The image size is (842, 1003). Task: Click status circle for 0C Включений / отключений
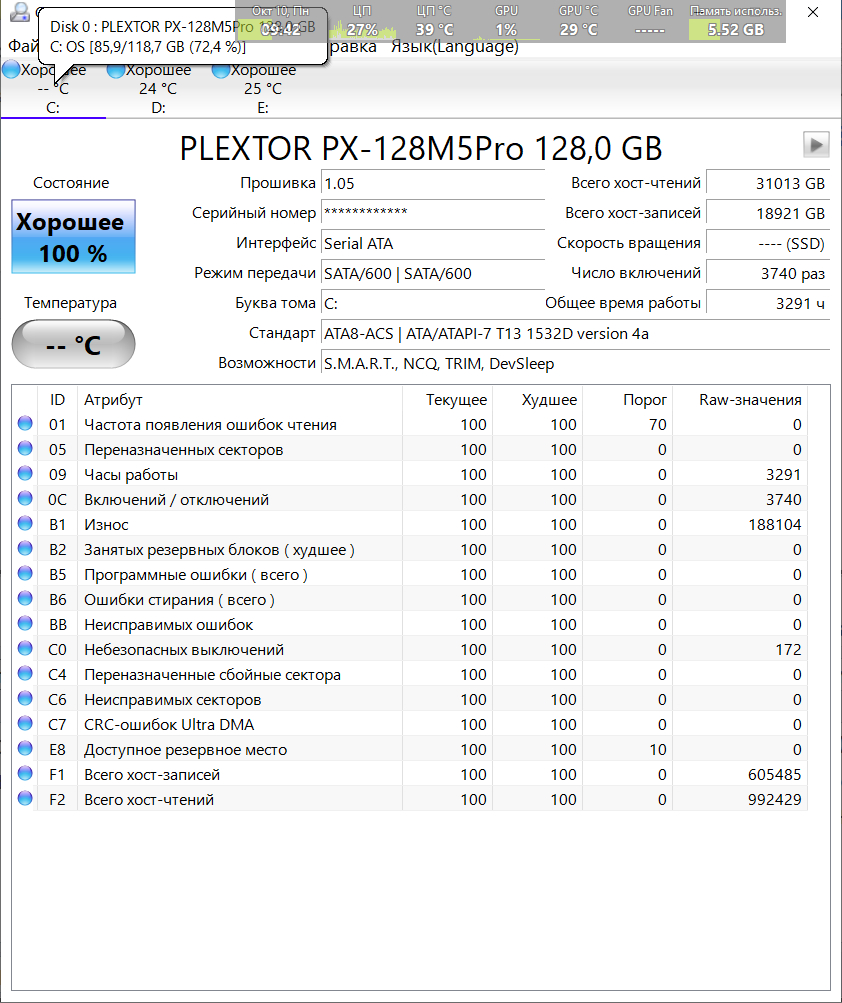tap(25, 498)
